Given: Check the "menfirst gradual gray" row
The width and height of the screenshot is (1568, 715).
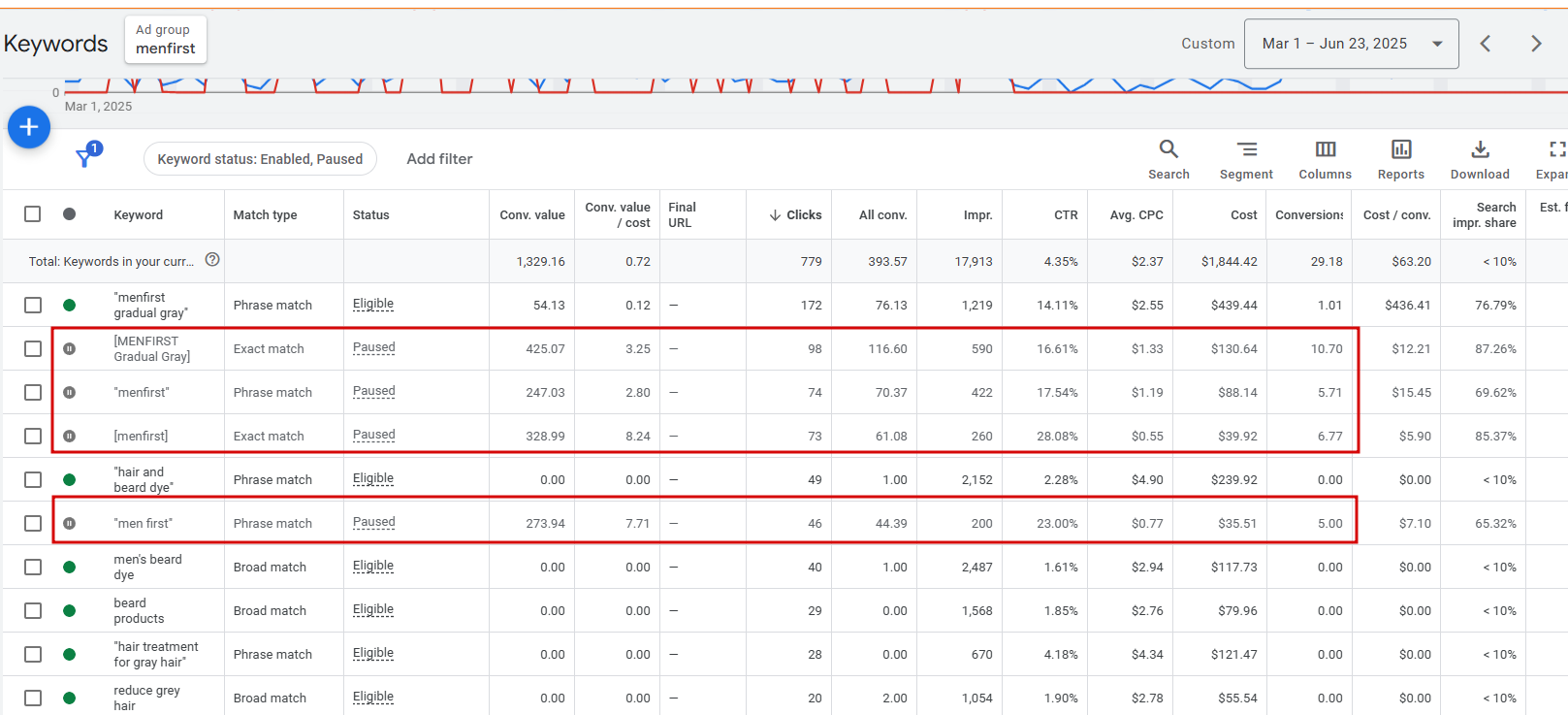Looking at the screenshot, I should coord(33,305).
